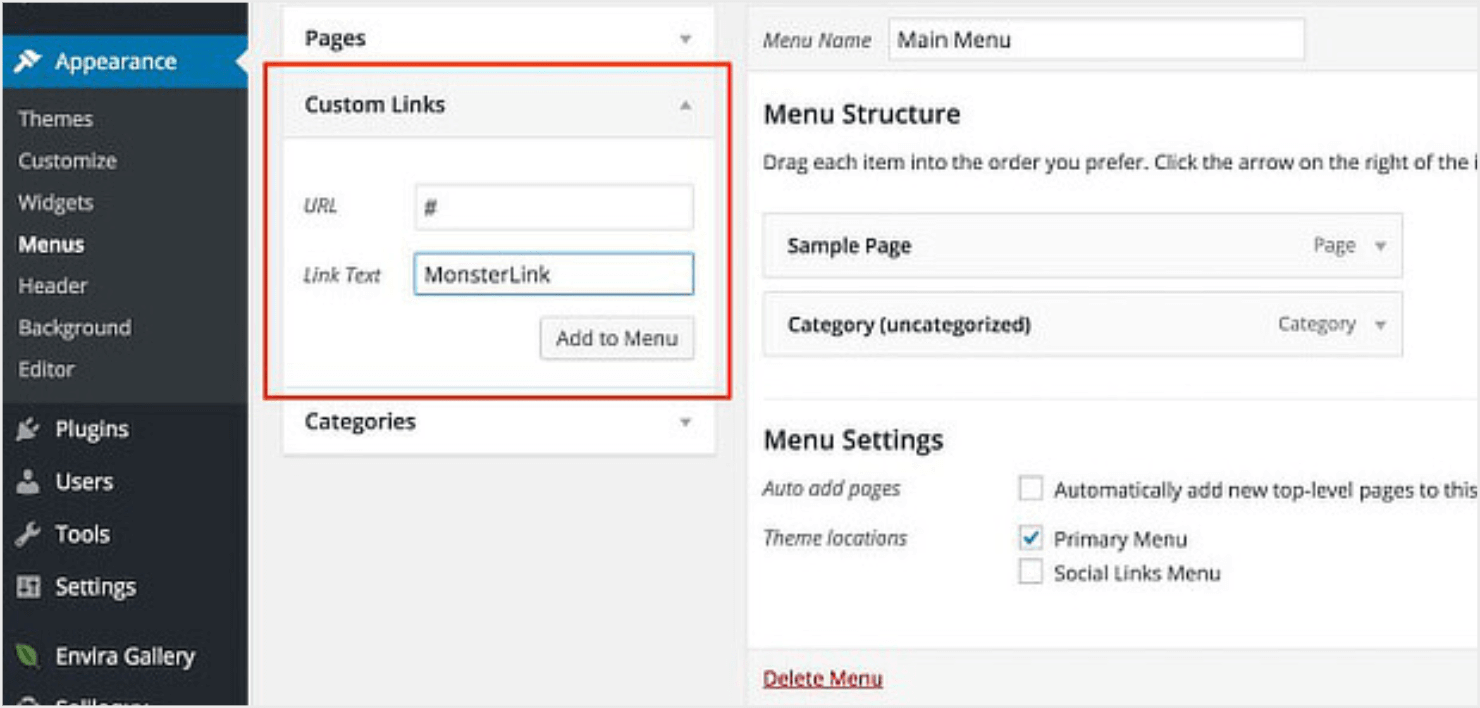This screenshot has height=708, width=1480.
Task: Enable Automatically add new top-level pages checkbox
Action: click(x=1030, y=489)
